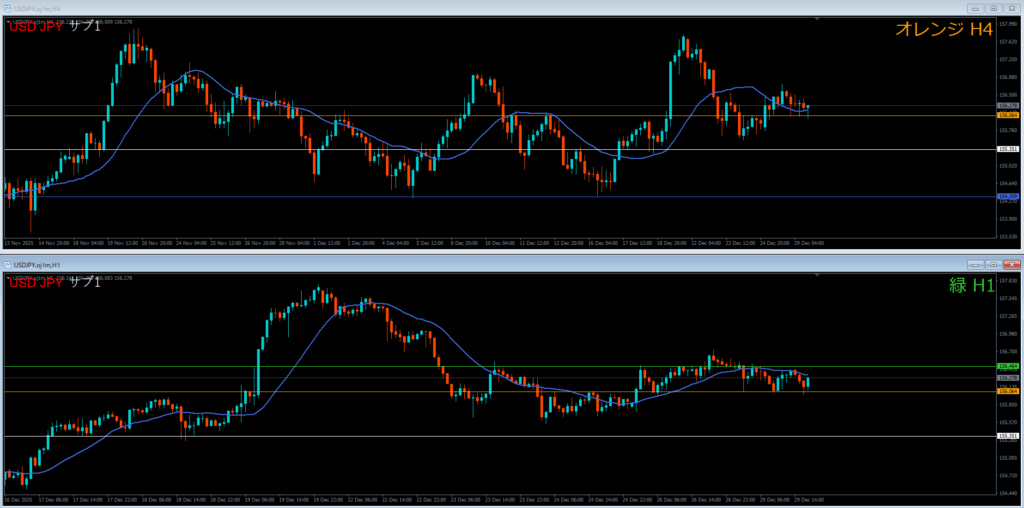Click the H1 chart window title bar icon
This screenshot has width=1024, height=508.
(x=9, y=264)
